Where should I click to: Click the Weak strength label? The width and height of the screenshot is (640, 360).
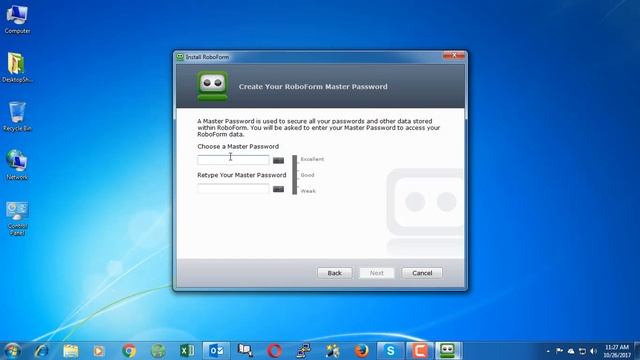coord(308,191)
